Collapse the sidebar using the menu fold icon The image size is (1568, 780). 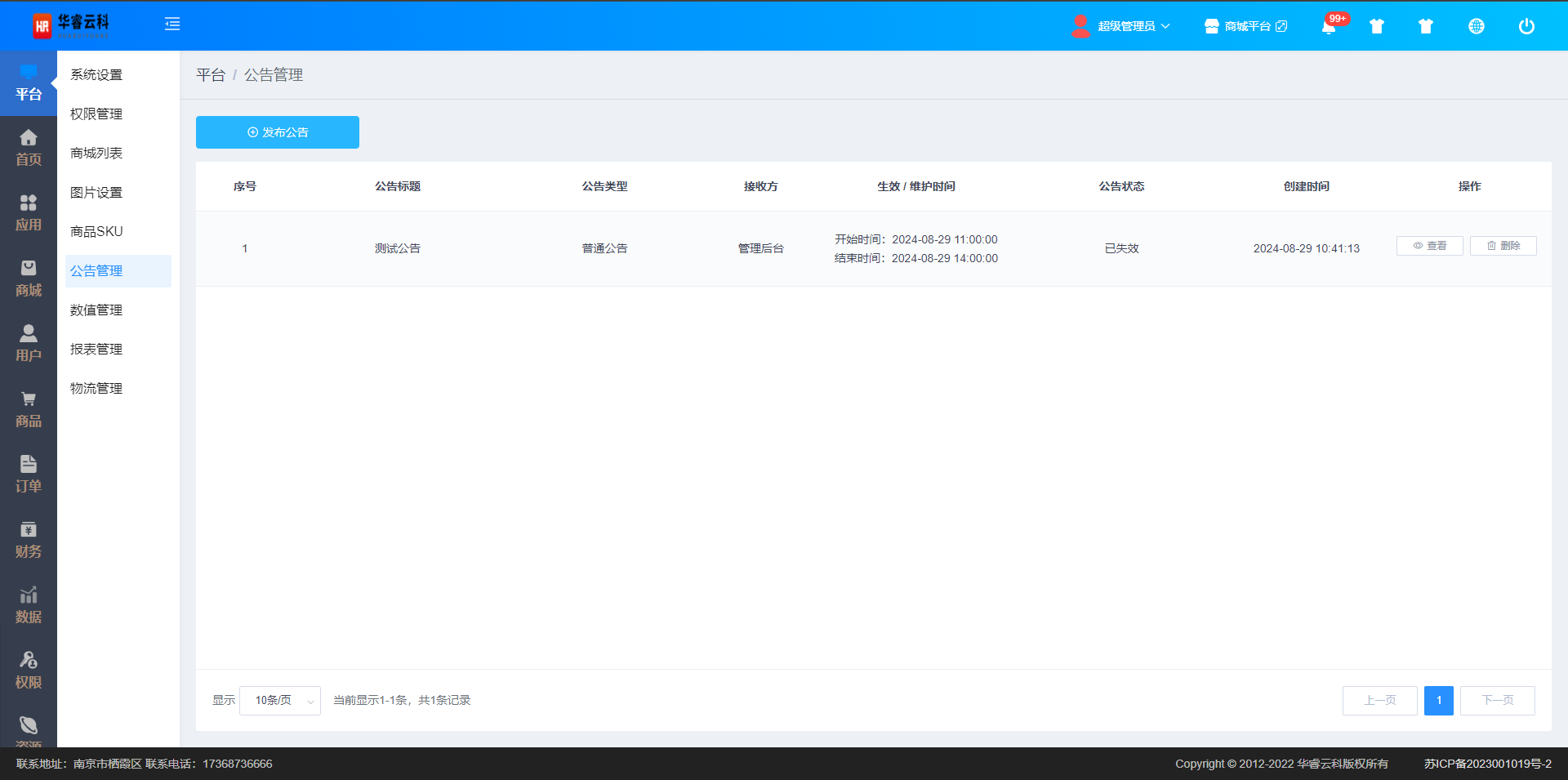[172, 25]
